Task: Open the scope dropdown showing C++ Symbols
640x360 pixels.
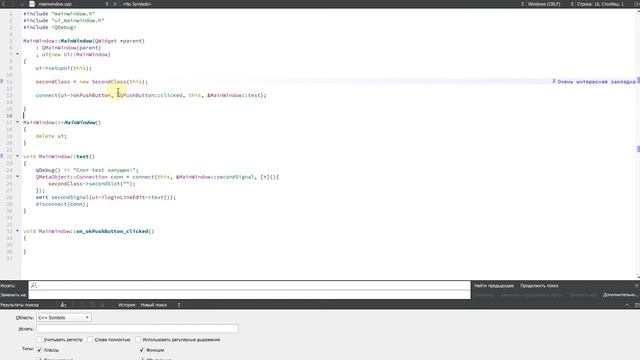Action: [64, 317]
